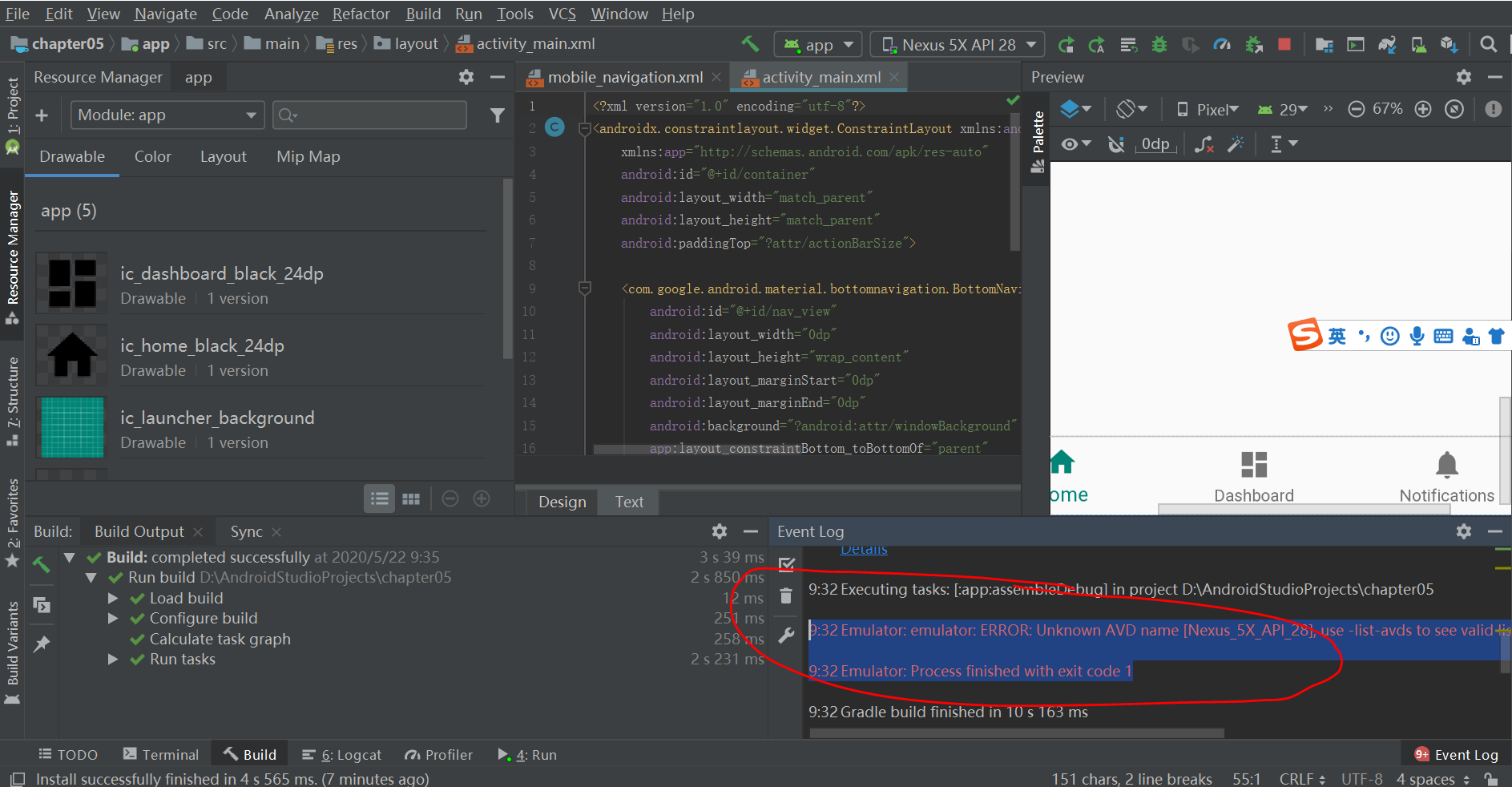Switch Resource Manager to list view
The height and width of the screenshot is (787, 1512).
click(x=380, y=498)
